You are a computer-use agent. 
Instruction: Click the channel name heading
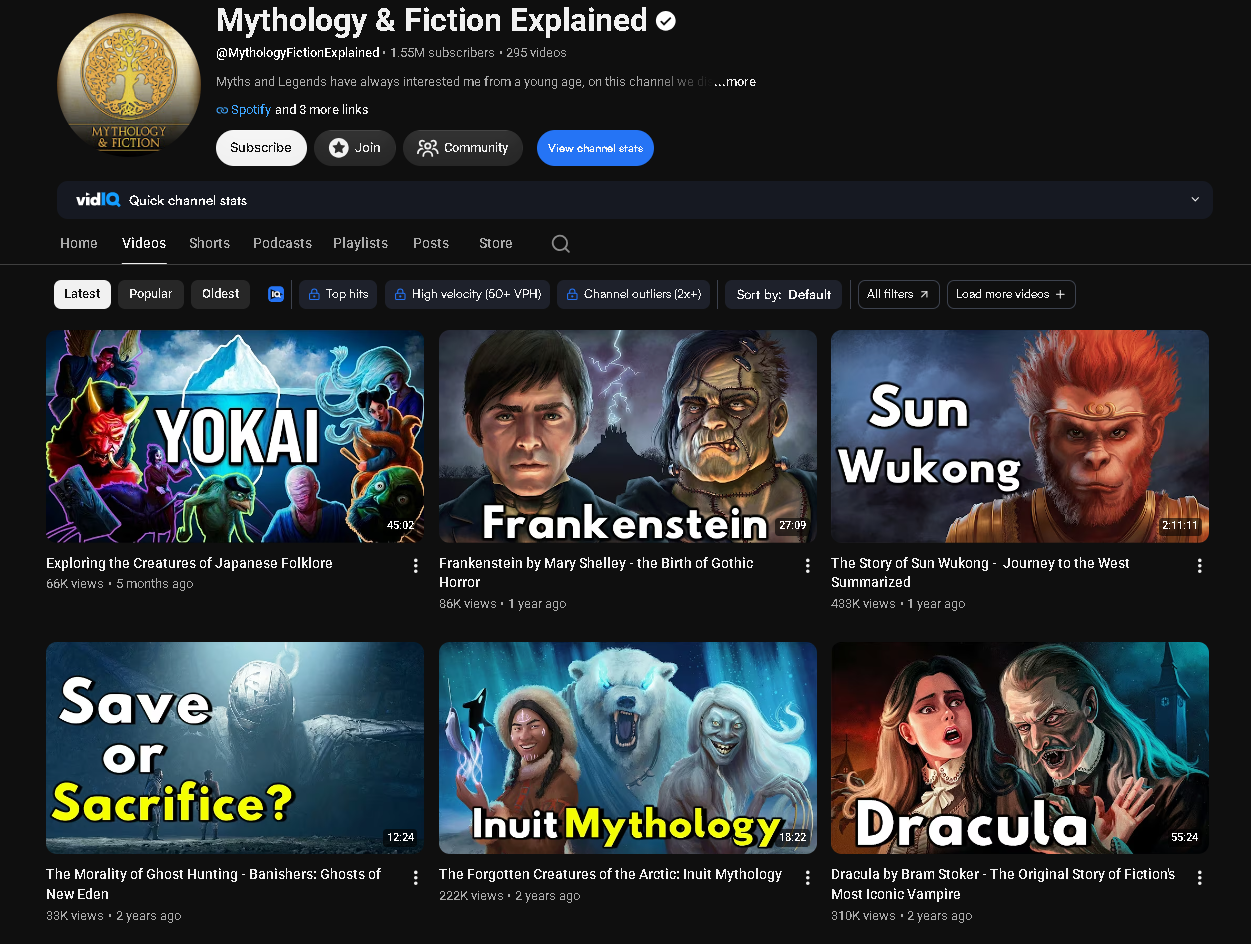tap(432, 20)
